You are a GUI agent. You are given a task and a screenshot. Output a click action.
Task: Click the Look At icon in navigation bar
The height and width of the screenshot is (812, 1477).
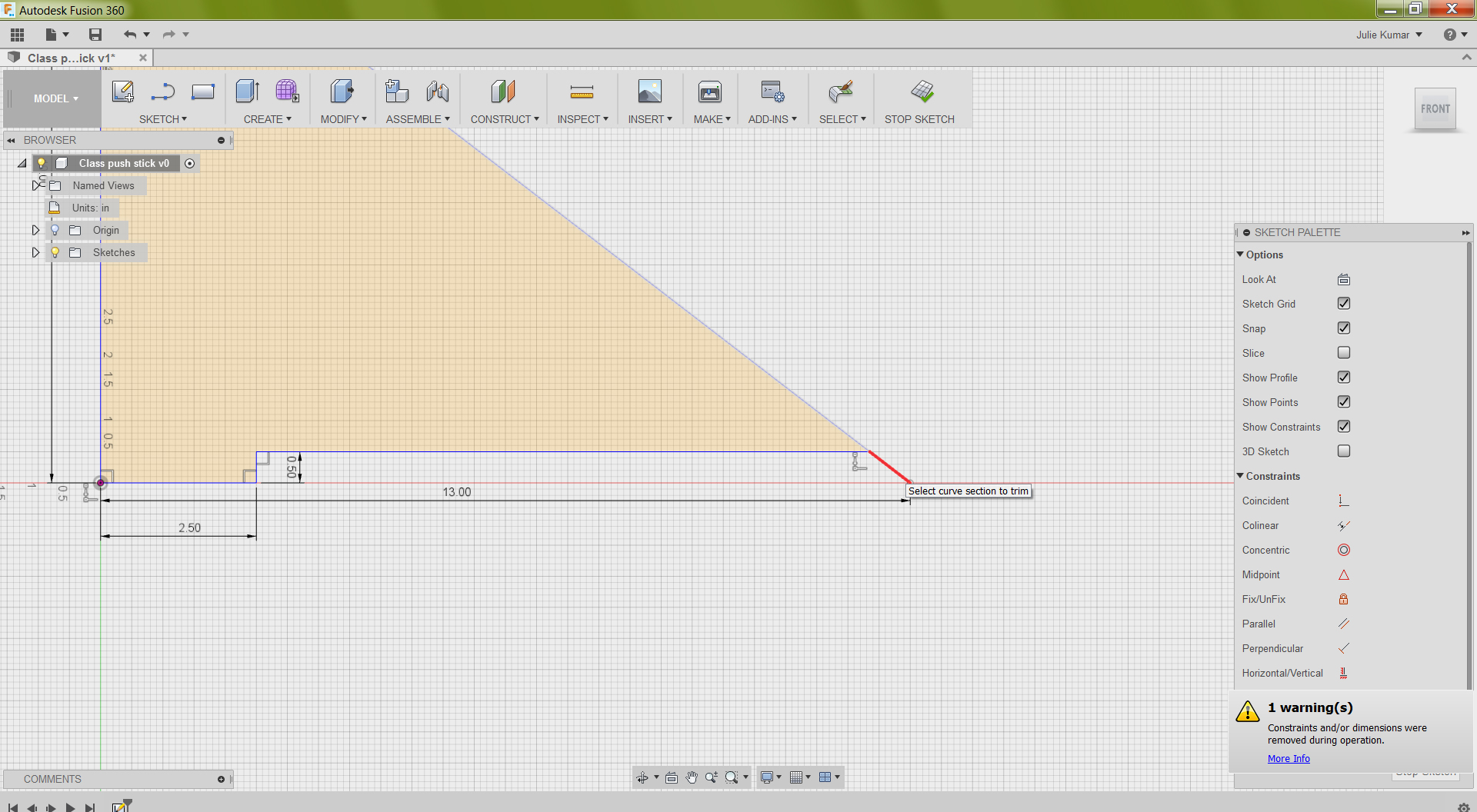672,777
